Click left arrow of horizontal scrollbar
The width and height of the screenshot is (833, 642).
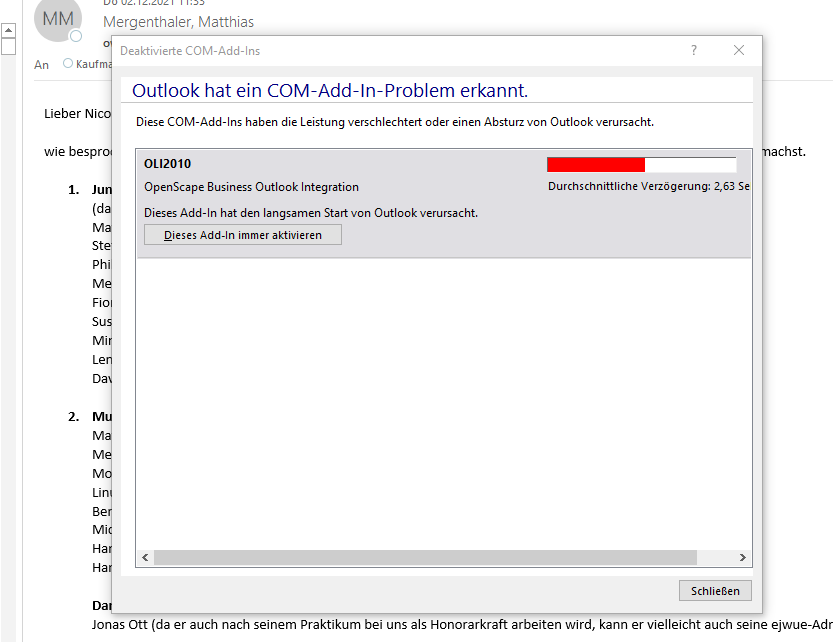146,557
